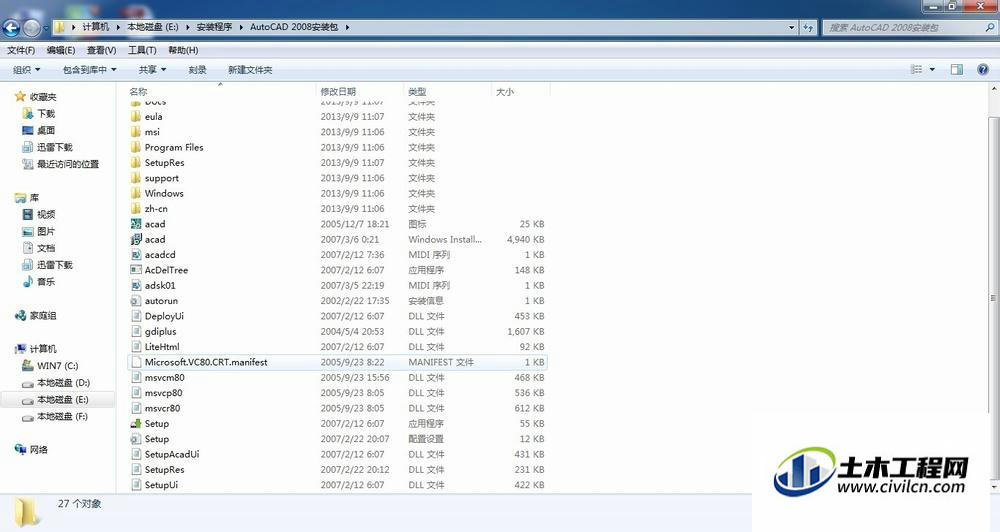Click the Videos library icon
Image resolution: width=1000 pixels, height=532 pixels.
point(27,214)
